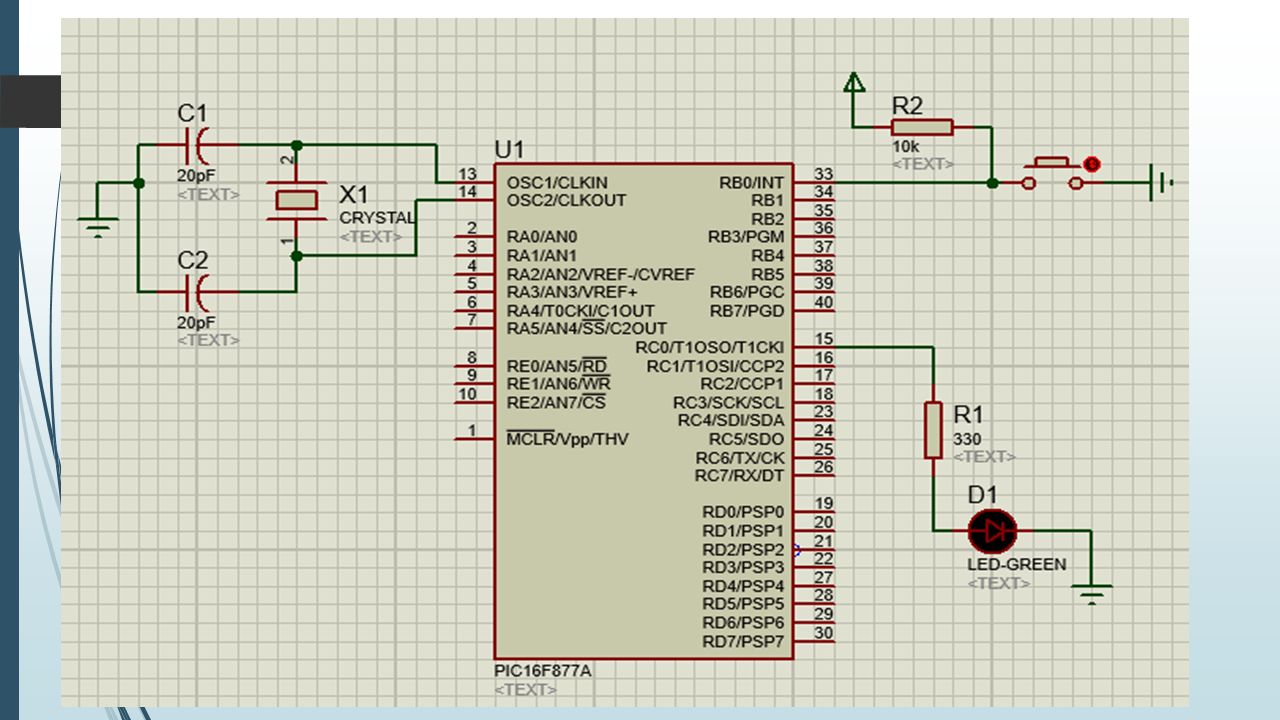Click the C1 reference label
Image resolution: width=1280 pixels, height=720 pixels.
[x=192, y=114]
